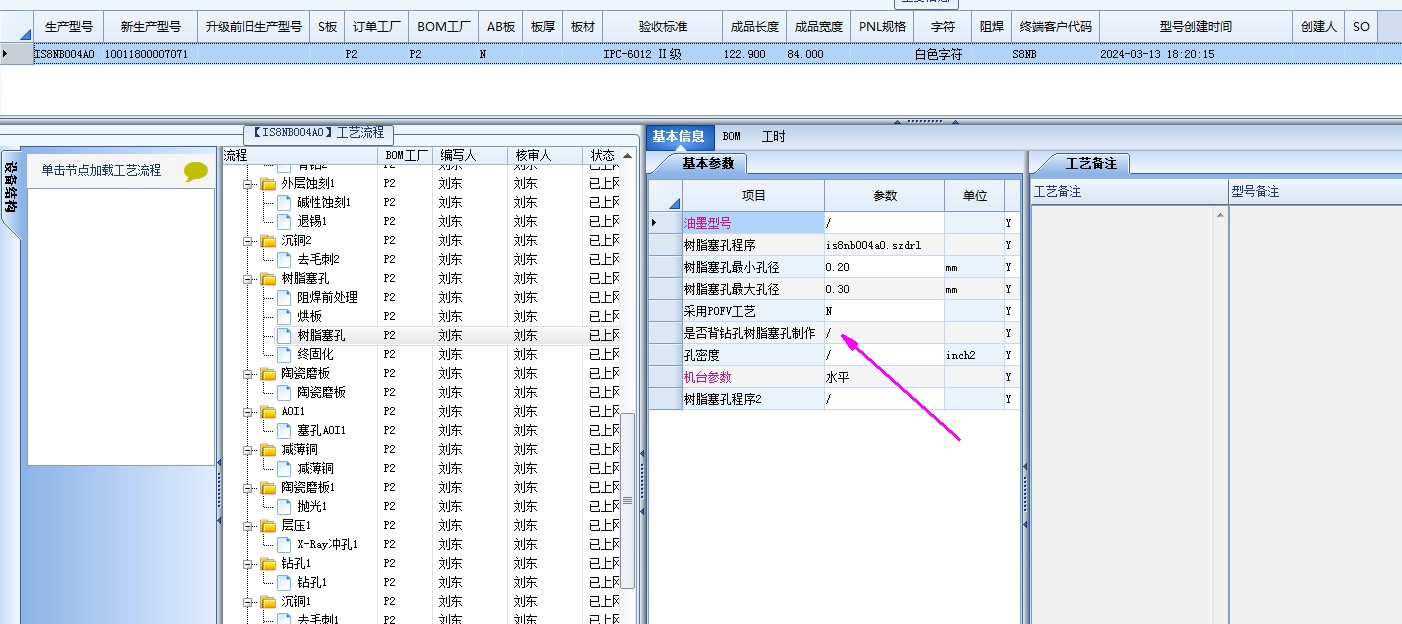The image size is (1402, 624).
Task: Select the 树脂塞孔 process step row
Action: [420, 335]
